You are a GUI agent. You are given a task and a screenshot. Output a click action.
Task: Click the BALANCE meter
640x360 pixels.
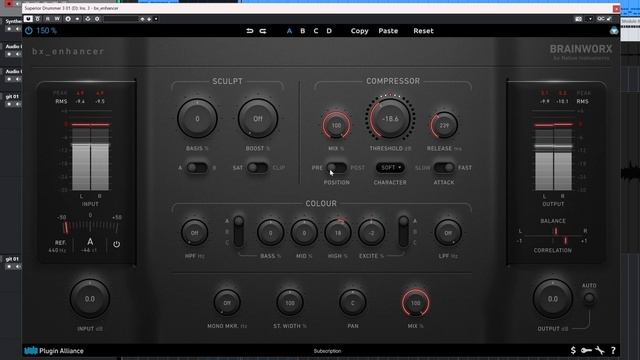(553, 231)
